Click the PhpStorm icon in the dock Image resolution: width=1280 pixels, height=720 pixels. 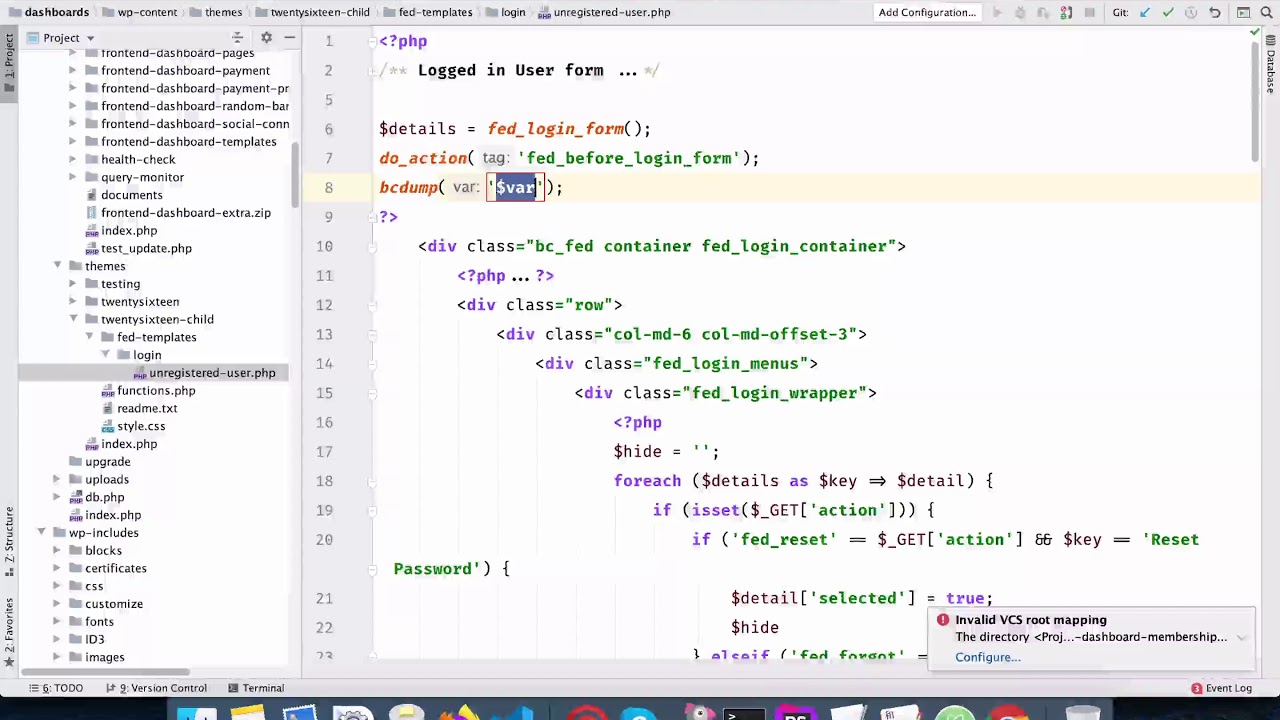pyautogui.click(x=796, y=713)
